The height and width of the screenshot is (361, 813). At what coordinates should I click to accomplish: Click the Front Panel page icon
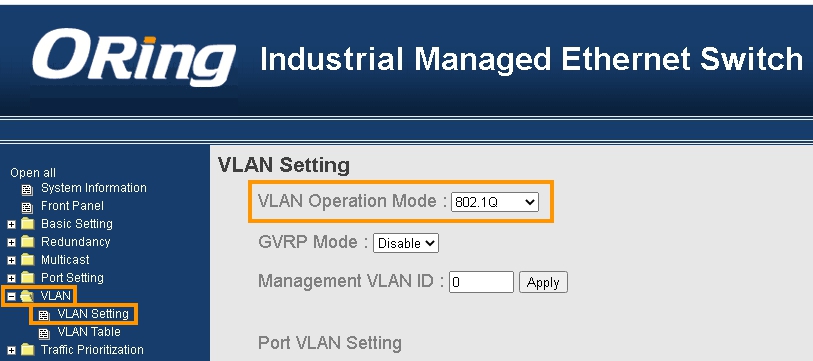click(x=27, y=208)
